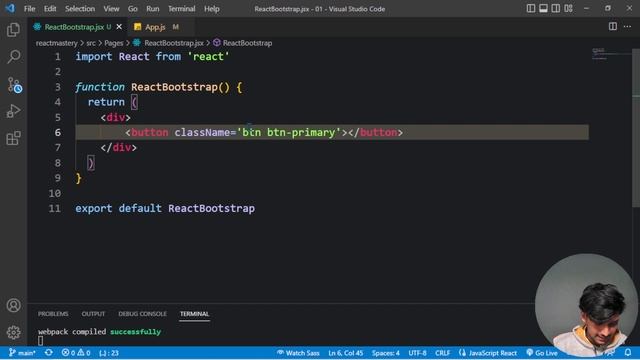Click 'btn btn-primary' string on line 6

pos(289,133)
